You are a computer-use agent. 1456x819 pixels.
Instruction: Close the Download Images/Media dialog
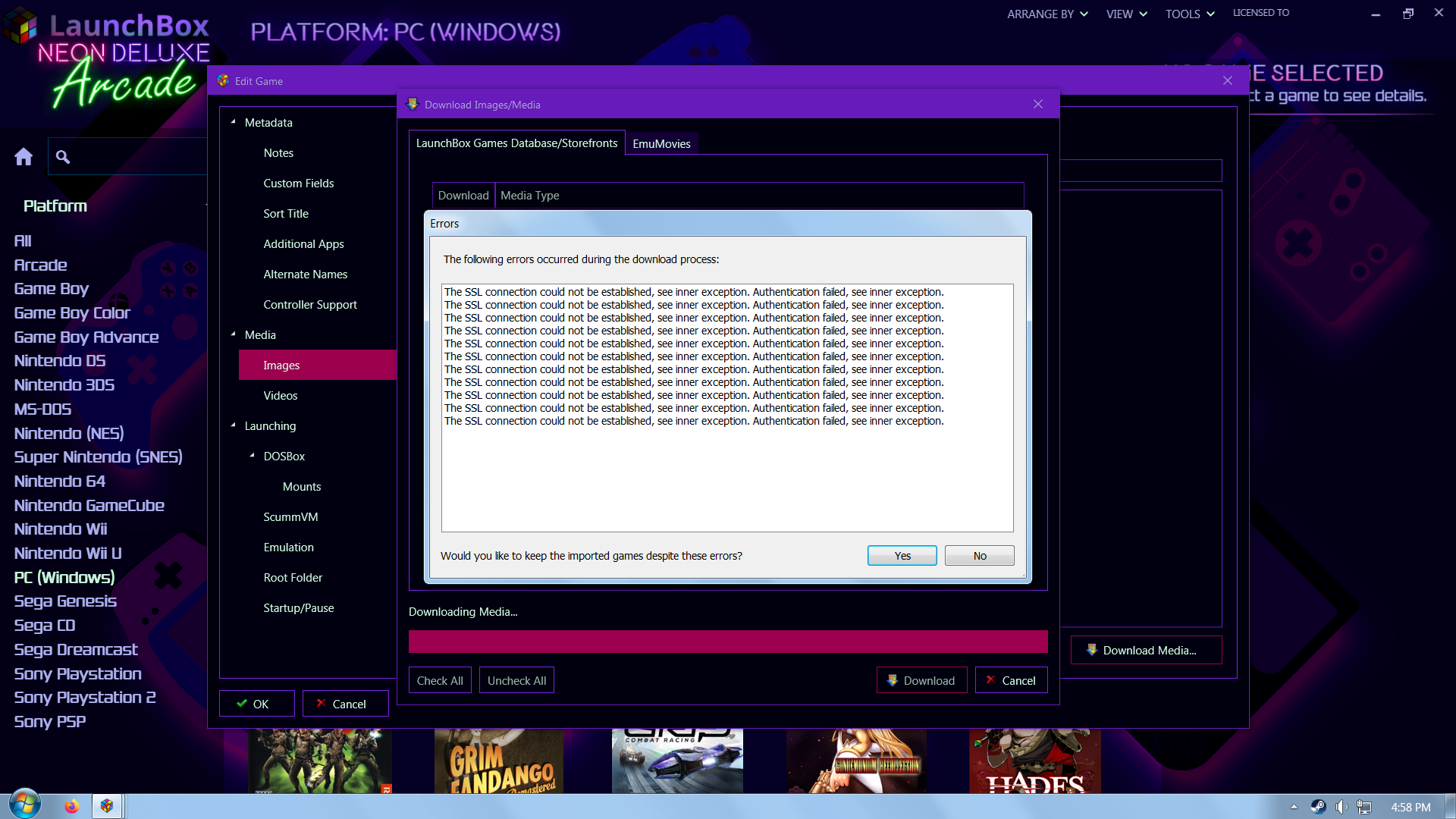point(1038,104)
